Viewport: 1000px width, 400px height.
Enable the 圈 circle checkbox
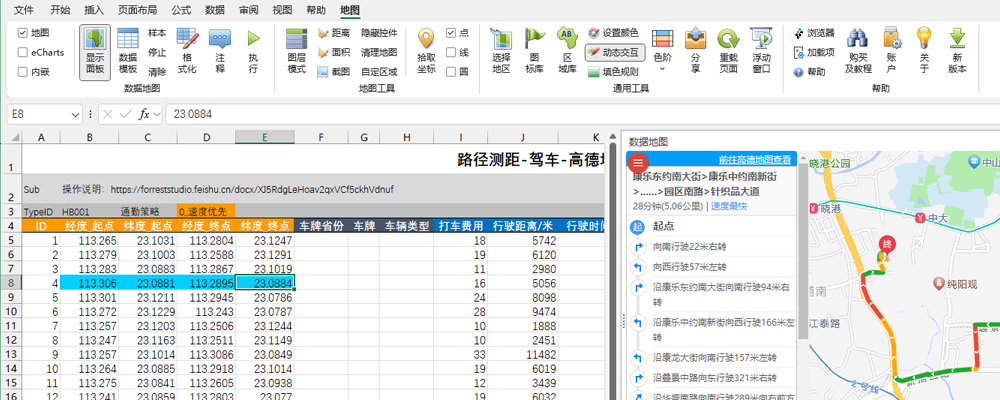click(451, 71)
